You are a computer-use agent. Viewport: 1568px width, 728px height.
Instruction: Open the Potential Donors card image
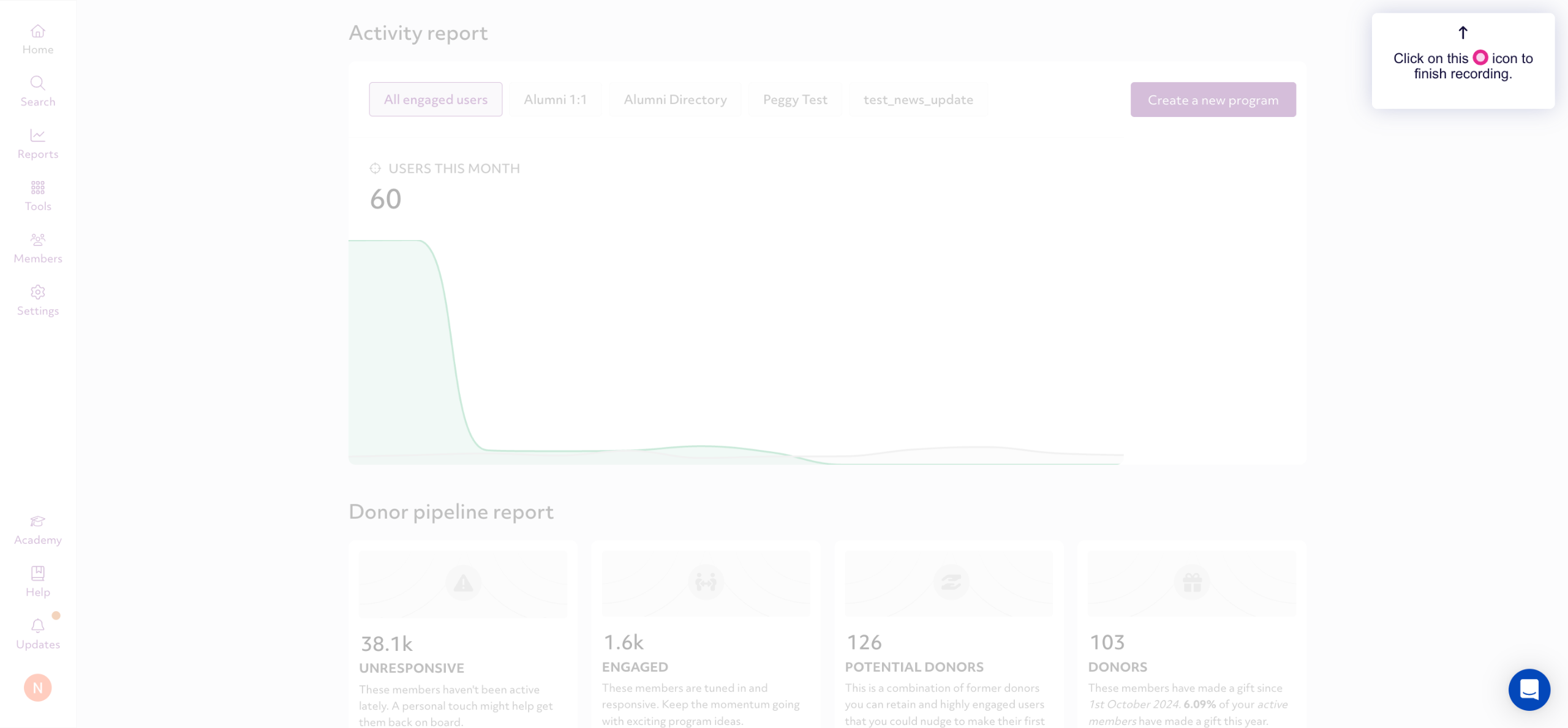pyautogui.click(x=948, y=584)
